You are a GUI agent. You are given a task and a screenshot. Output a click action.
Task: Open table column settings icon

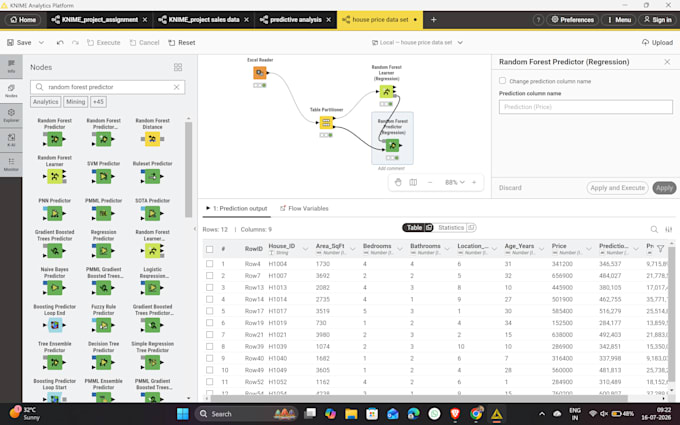point(669,229)
